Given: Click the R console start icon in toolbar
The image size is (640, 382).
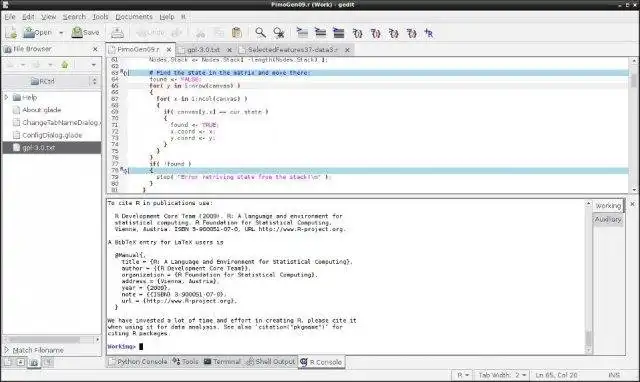Looking at the screenshot, I should pos(429,33).
